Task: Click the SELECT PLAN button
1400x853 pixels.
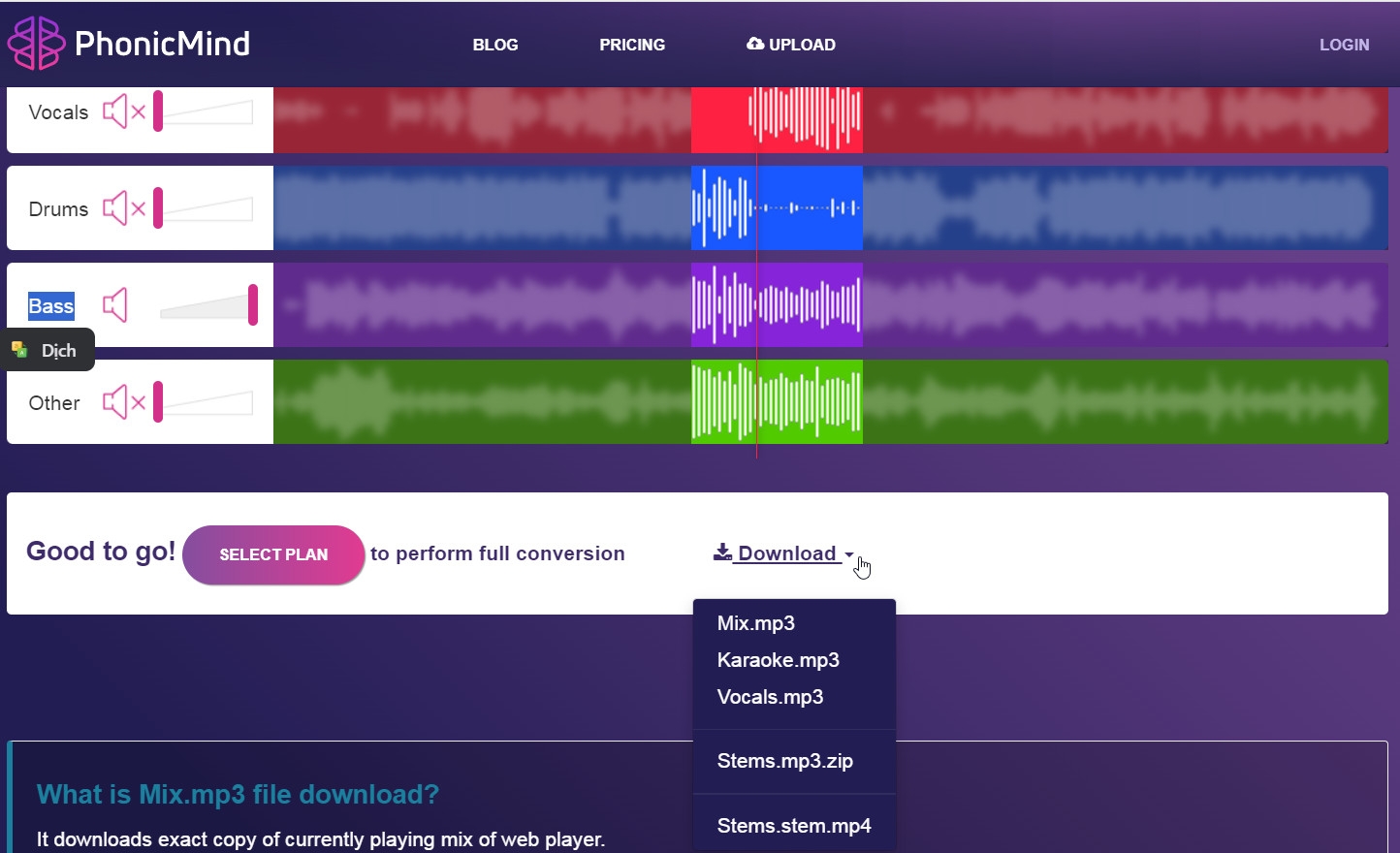Action: click(x=273, y=554)
